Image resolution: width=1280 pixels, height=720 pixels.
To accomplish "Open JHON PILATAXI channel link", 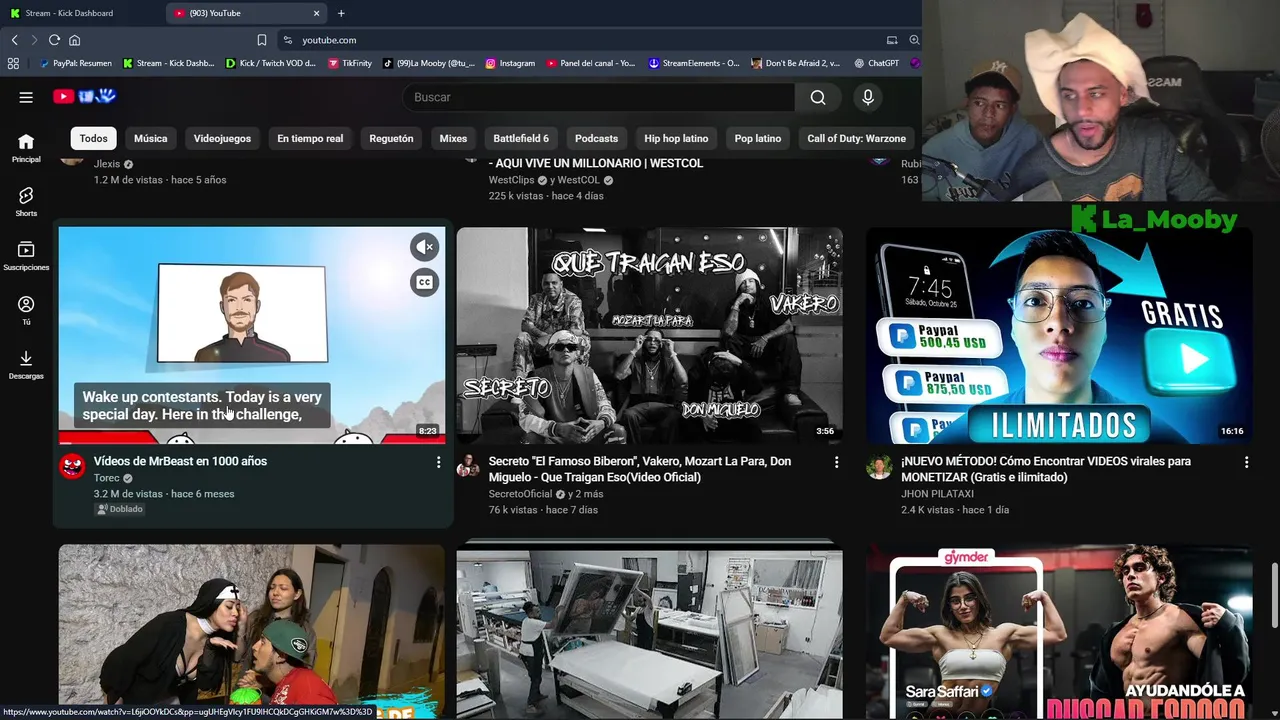I will [x=937, y=494].
